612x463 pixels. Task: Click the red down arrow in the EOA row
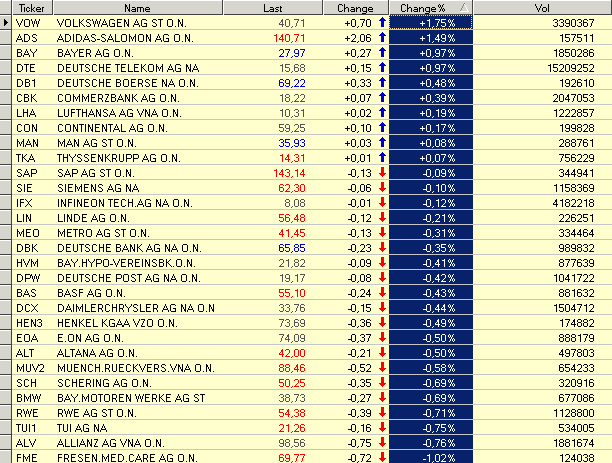[382, 338]
